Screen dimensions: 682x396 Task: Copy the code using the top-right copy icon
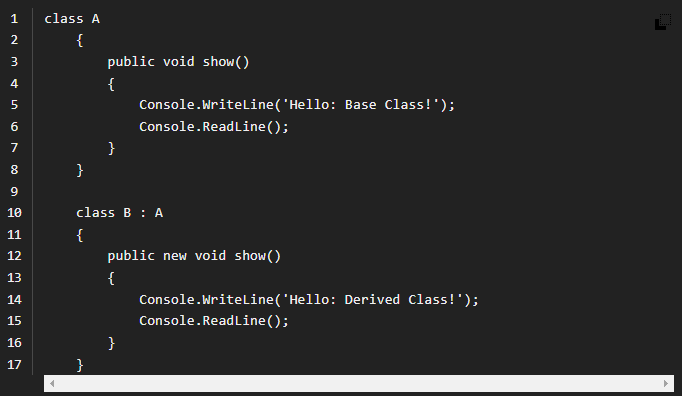663,22
